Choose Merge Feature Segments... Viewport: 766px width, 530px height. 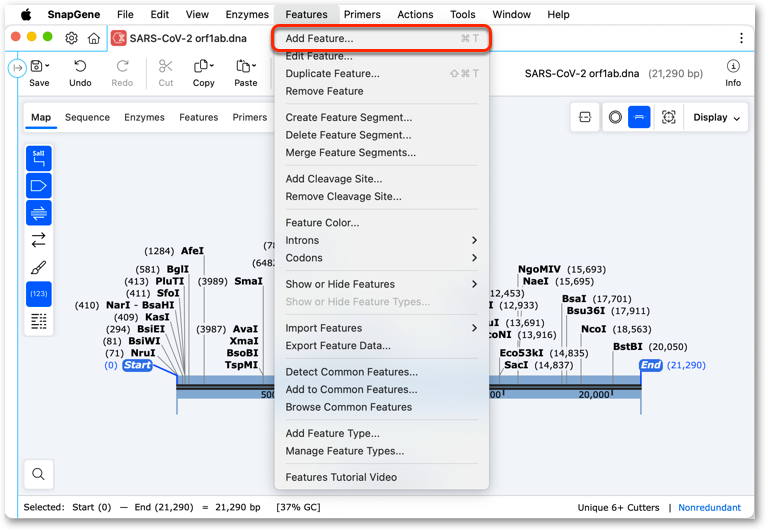pos(382,153)
